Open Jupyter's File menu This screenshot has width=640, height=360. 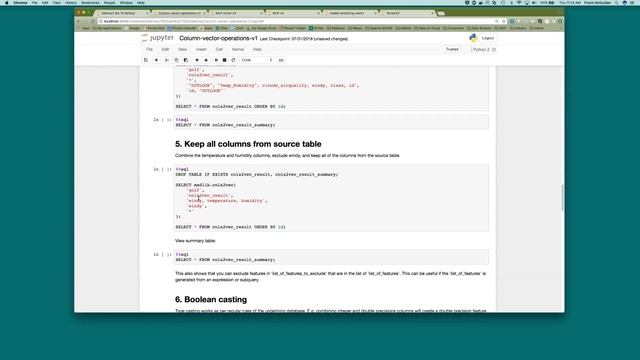pos(149,49)
